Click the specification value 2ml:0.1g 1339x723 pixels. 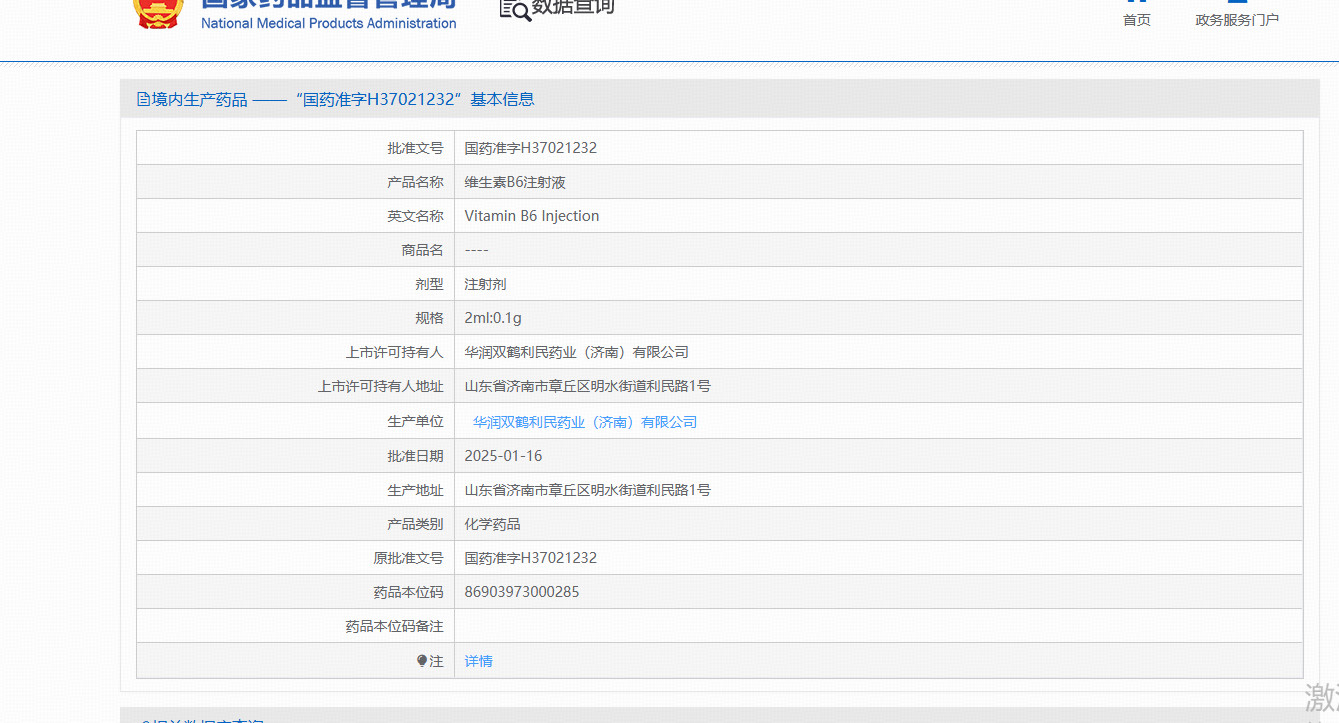point(492,318)
